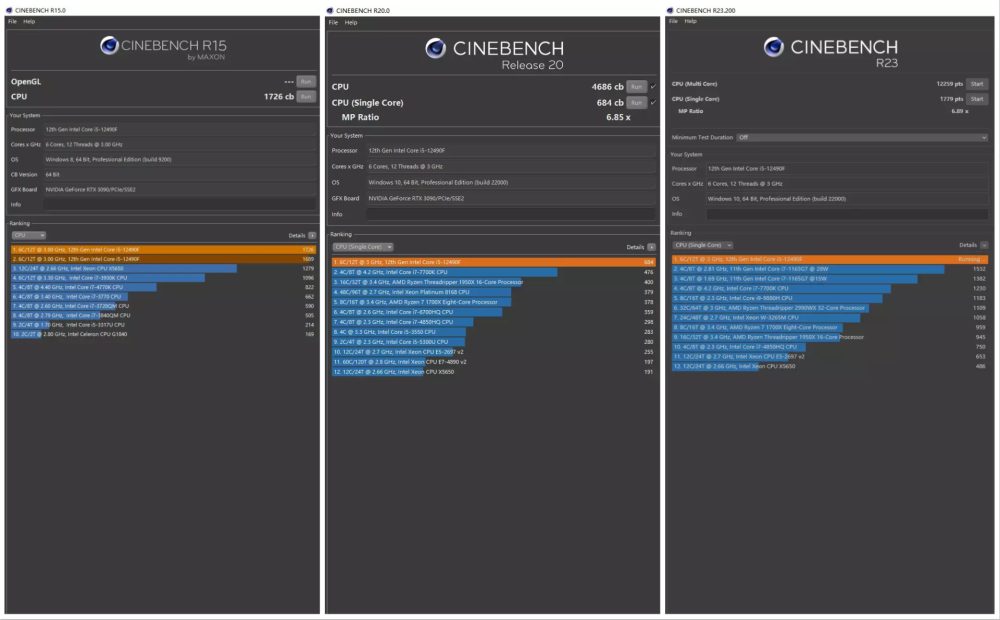Toggle the checkmark next to R20 CPU test

(653, 87)
